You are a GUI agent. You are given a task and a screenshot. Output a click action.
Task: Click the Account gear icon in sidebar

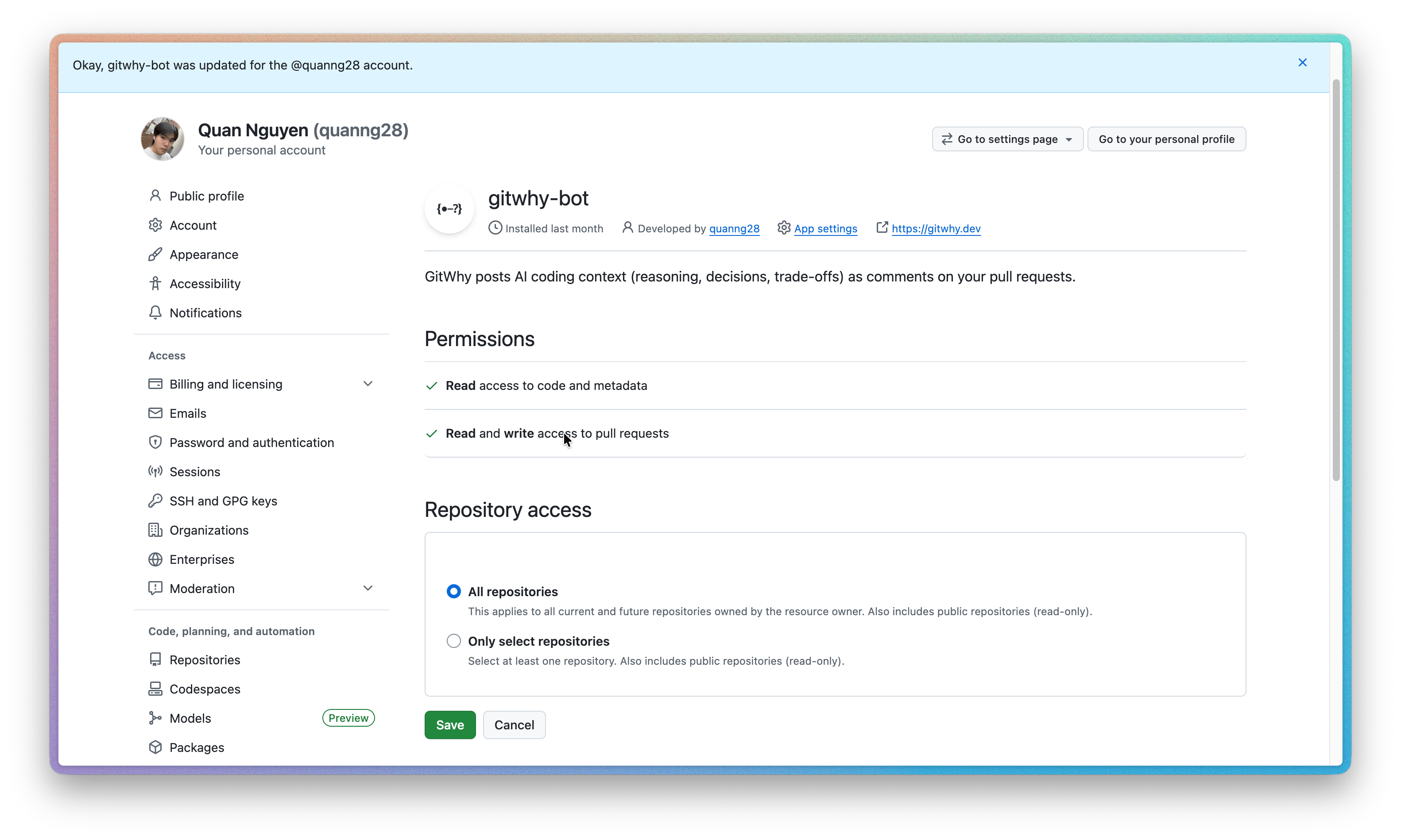point(155,225)
